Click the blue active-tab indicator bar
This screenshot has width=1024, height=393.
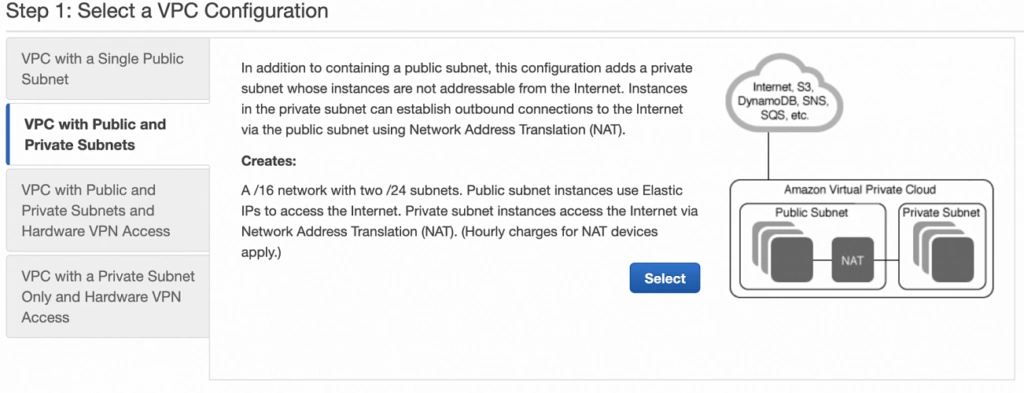click(x=7, y=134)
